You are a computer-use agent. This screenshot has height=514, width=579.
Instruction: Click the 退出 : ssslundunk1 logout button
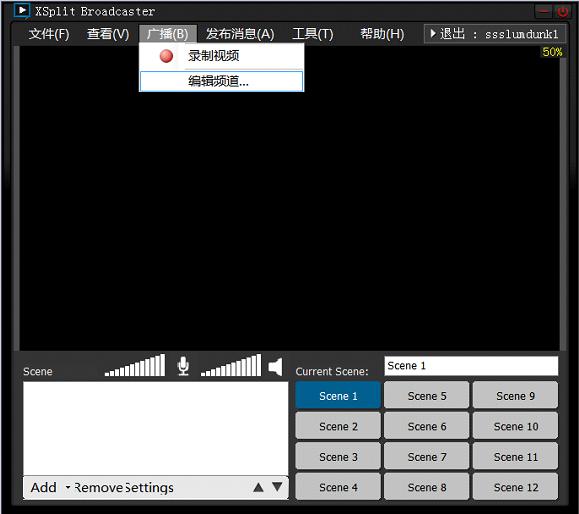coord(494,34)
